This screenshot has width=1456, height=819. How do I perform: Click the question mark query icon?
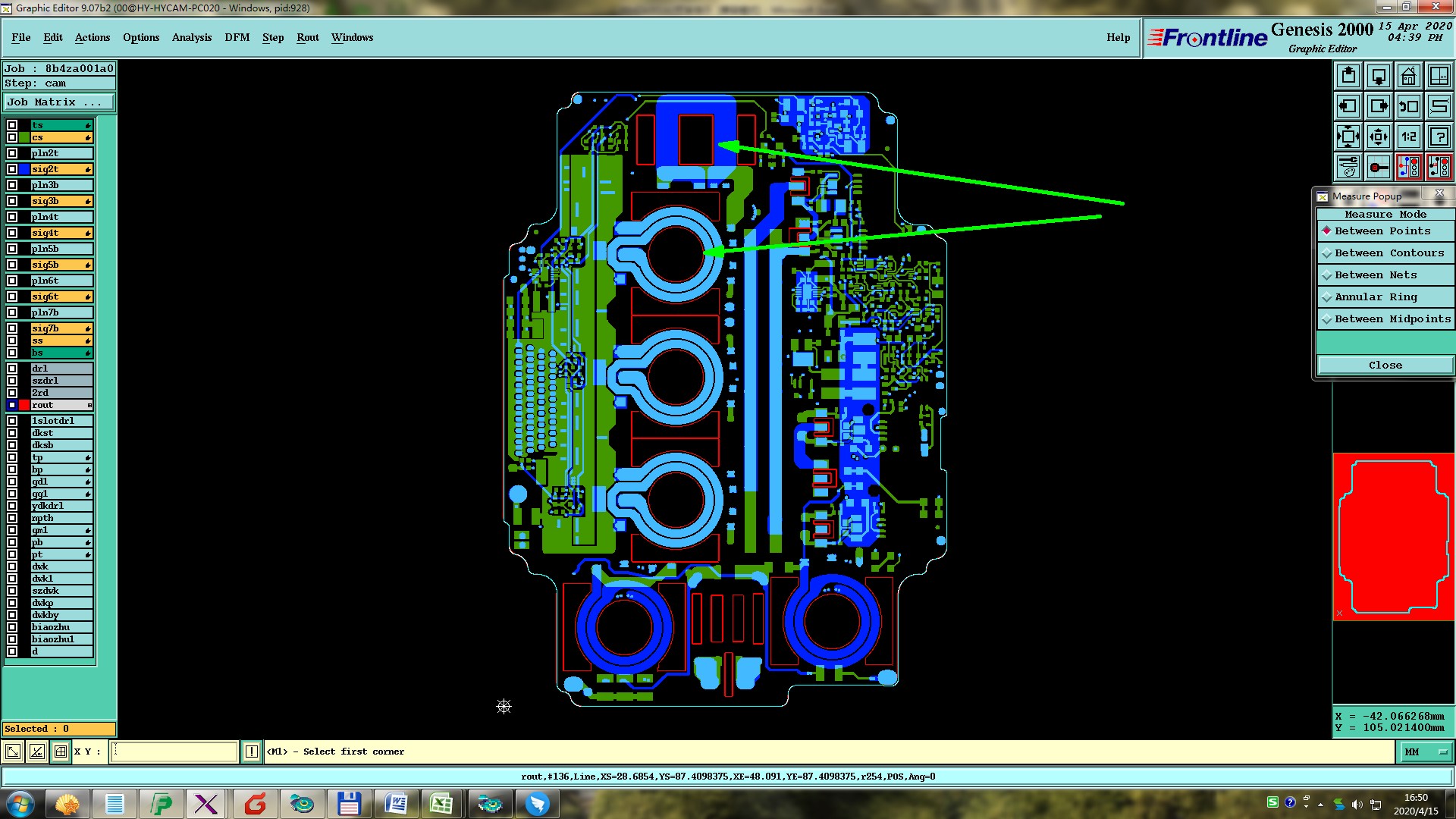pyautogui.click(x=1439, y=136)
